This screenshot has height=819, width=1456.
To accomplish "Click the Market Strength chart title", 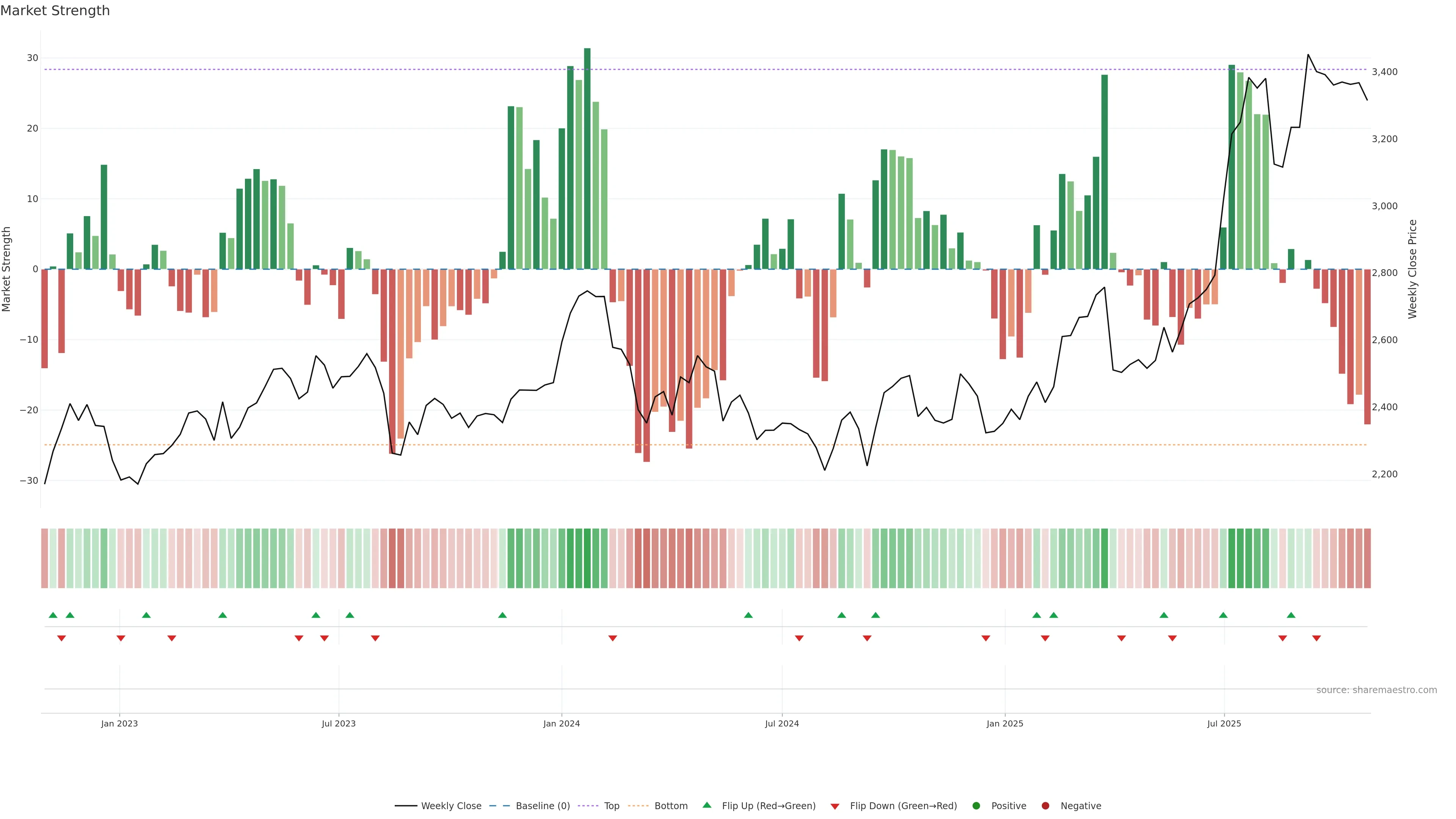I will [x=55, y=11].
